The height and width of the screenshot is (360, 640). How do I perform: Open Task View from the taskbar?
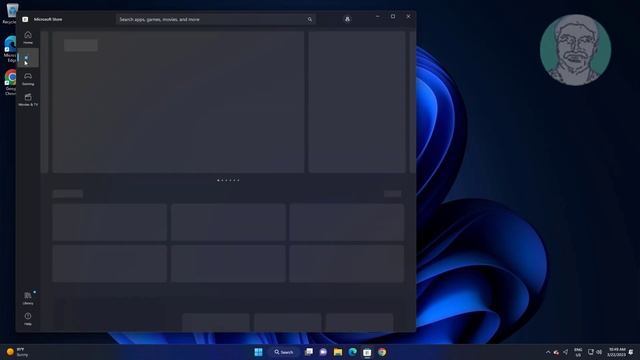pos(309,352)
